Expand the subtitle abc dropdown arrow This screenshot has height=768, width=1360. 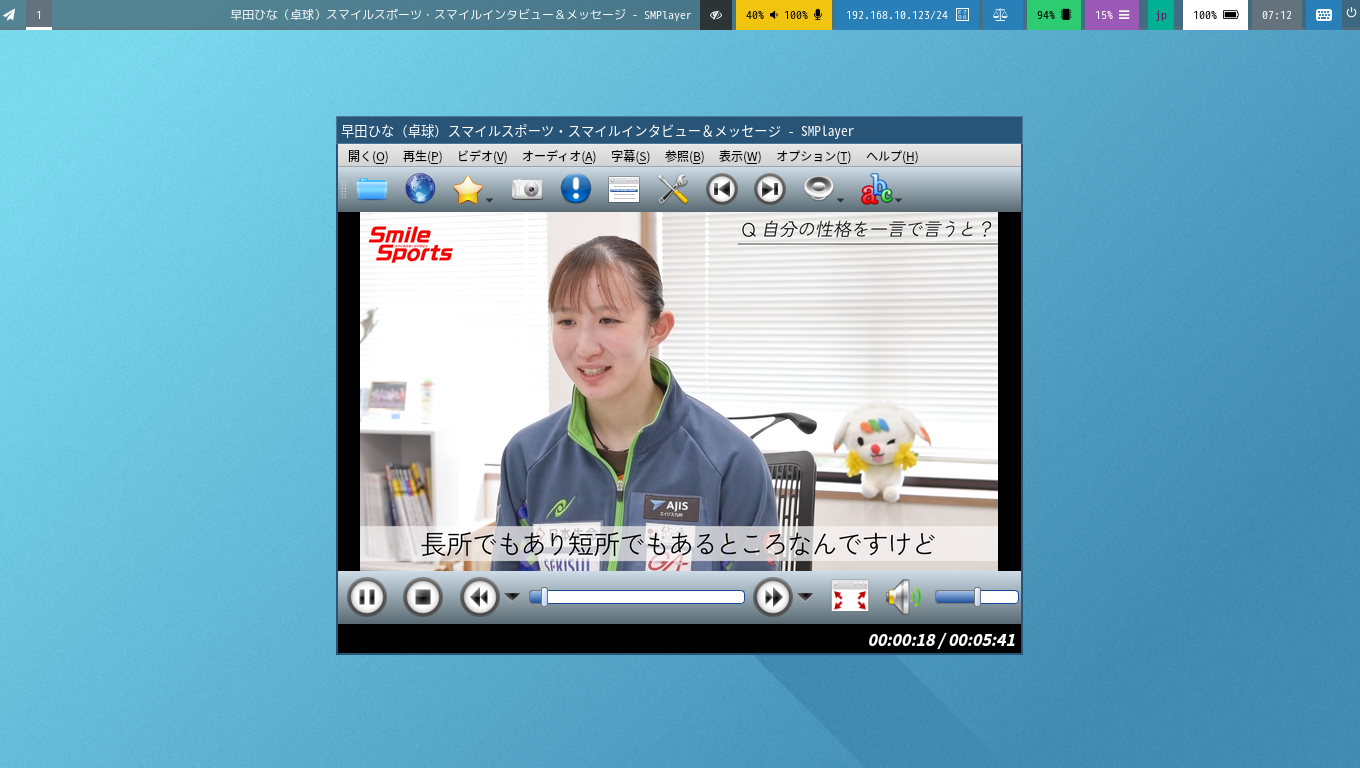[898, 200]
